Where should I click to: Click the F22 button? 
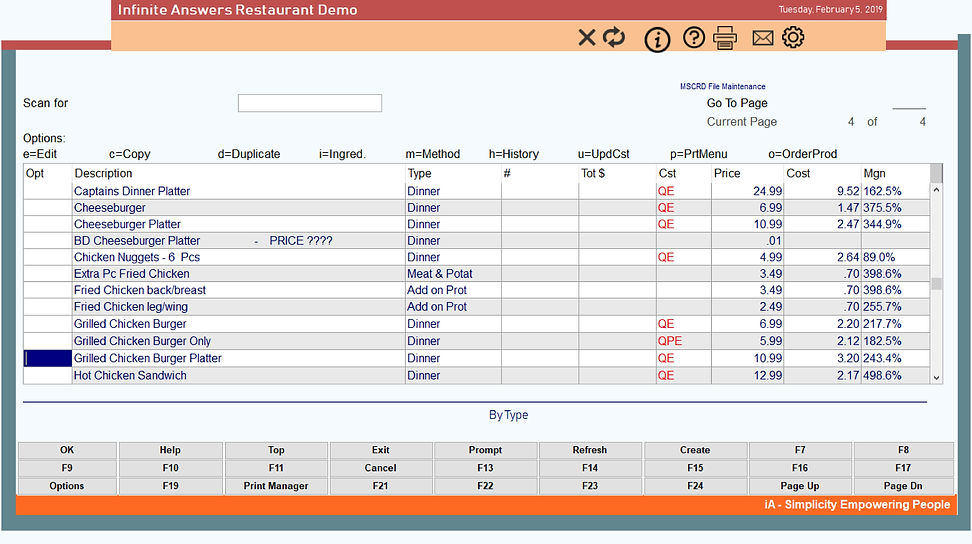click(485, 486)
